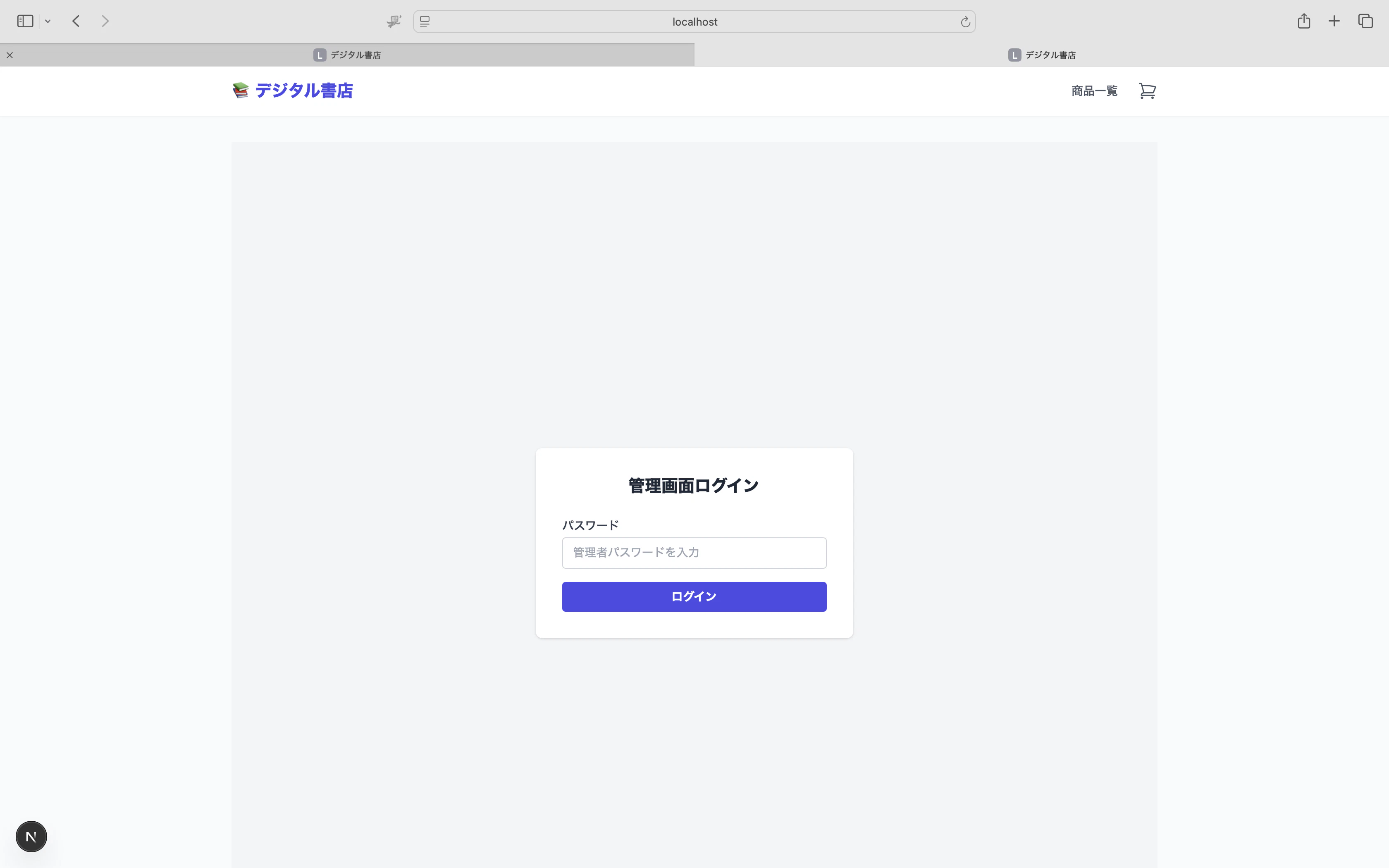1389x868 pixels.
Task: Select the パスワード field label
Action: click(590, 525)
